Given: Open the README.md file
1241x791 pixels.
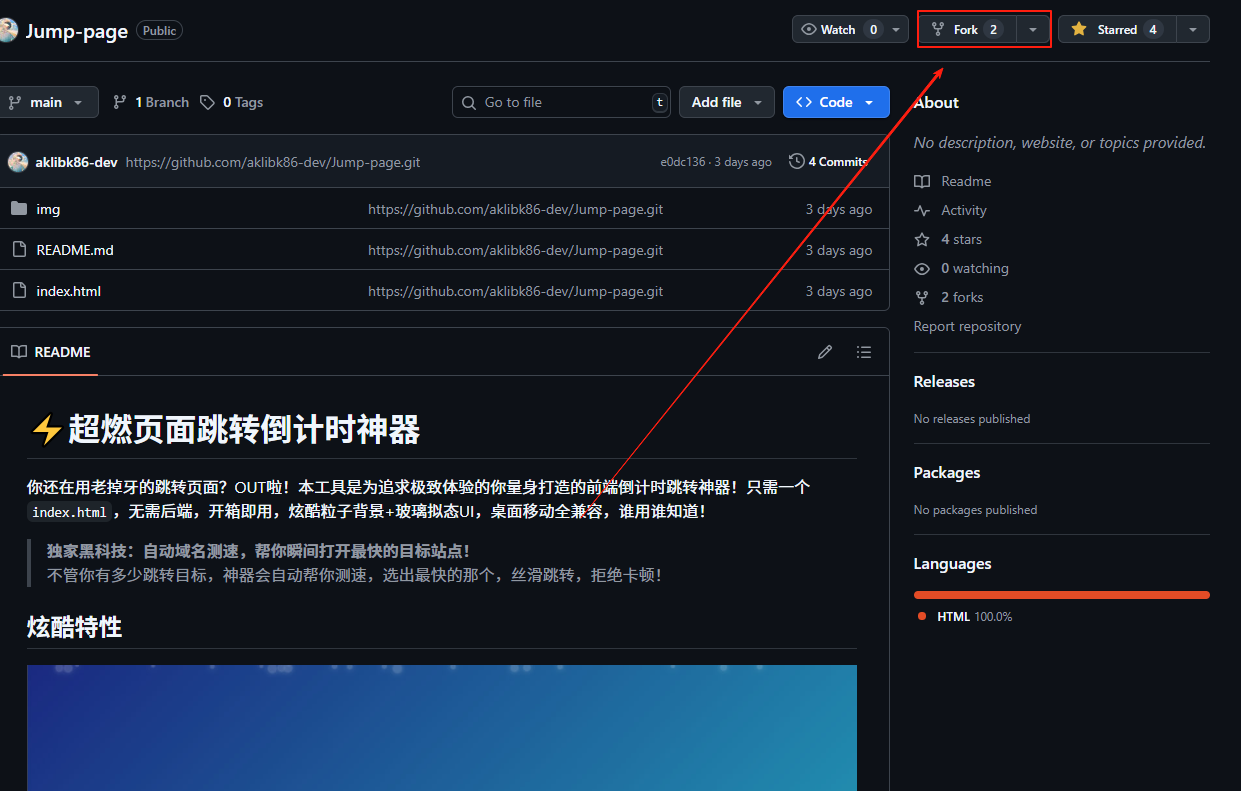Looking at the screenshot, I should (x=75, y=250).
